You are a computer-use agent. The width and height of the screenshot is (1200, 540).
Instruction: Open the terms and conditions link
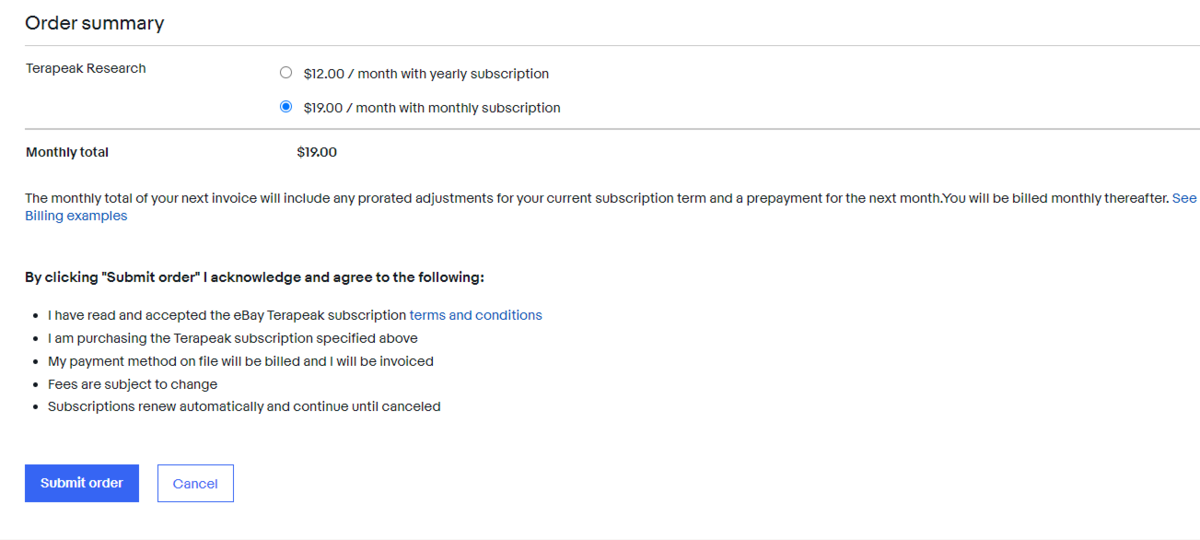click(x=475, y=315)
